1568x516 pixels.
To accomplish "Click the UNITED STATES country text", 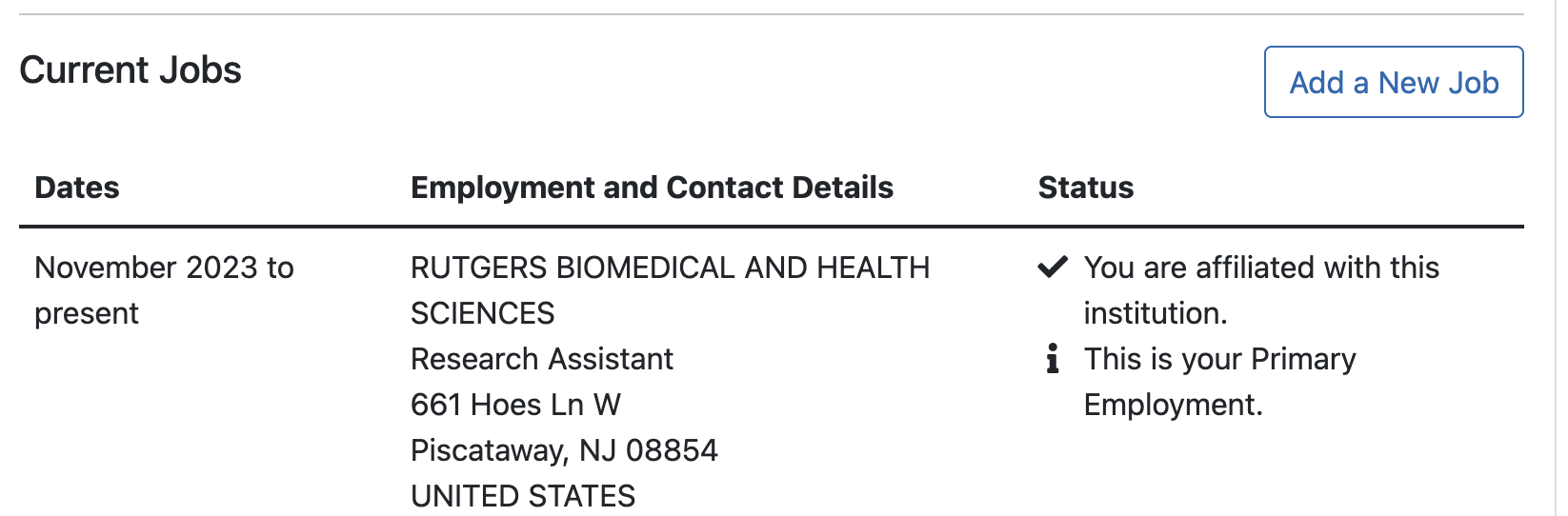I will tap(523, 496).
